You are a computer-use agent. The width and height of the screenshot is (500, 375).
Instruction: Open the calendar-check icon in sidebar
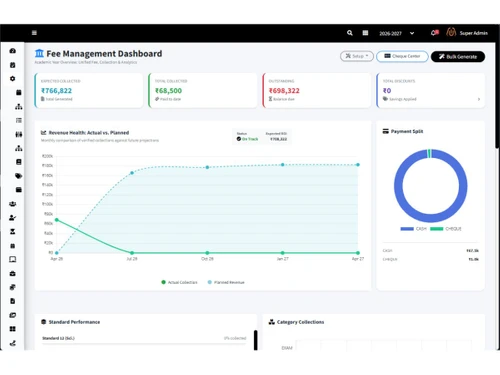pyautogui.click(x=13, y=65)
